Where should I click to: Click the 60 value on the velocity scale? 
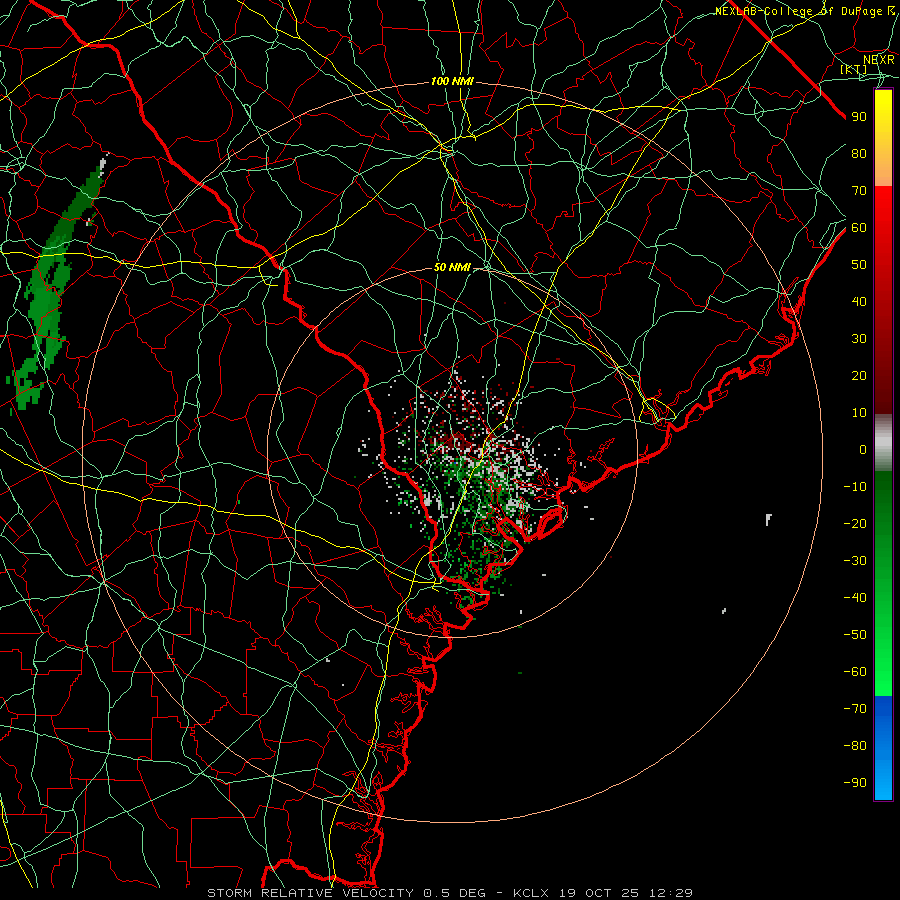[859, 227]
